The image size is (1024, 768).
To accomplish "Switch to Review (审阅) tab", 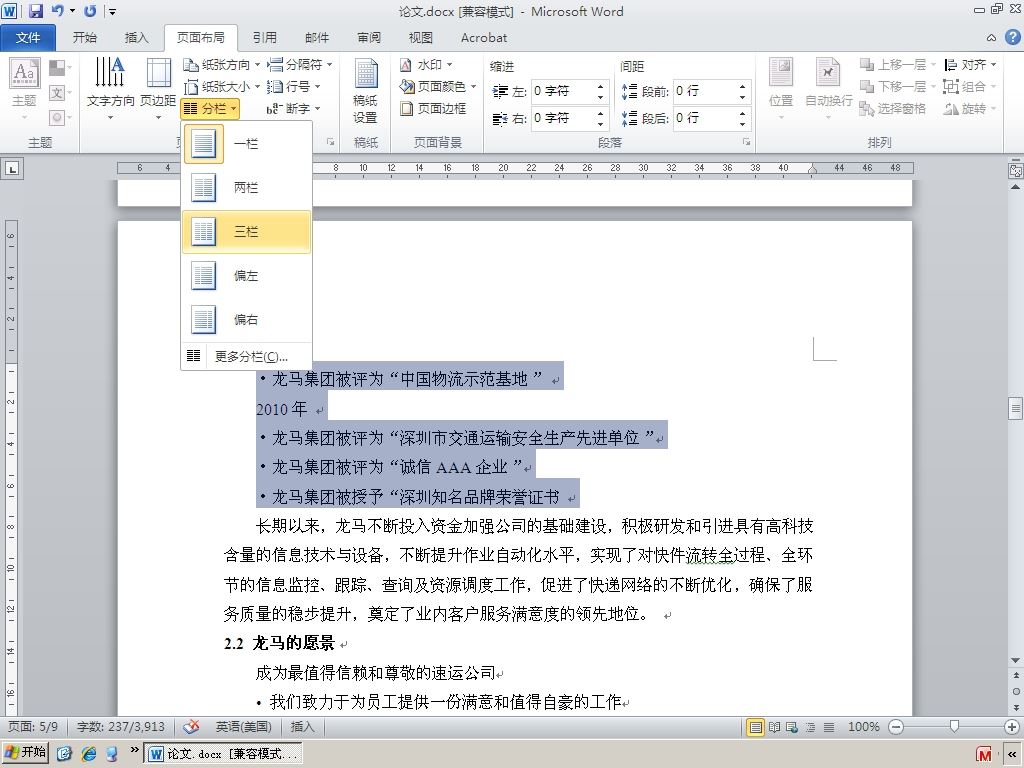I will (369, 38).
